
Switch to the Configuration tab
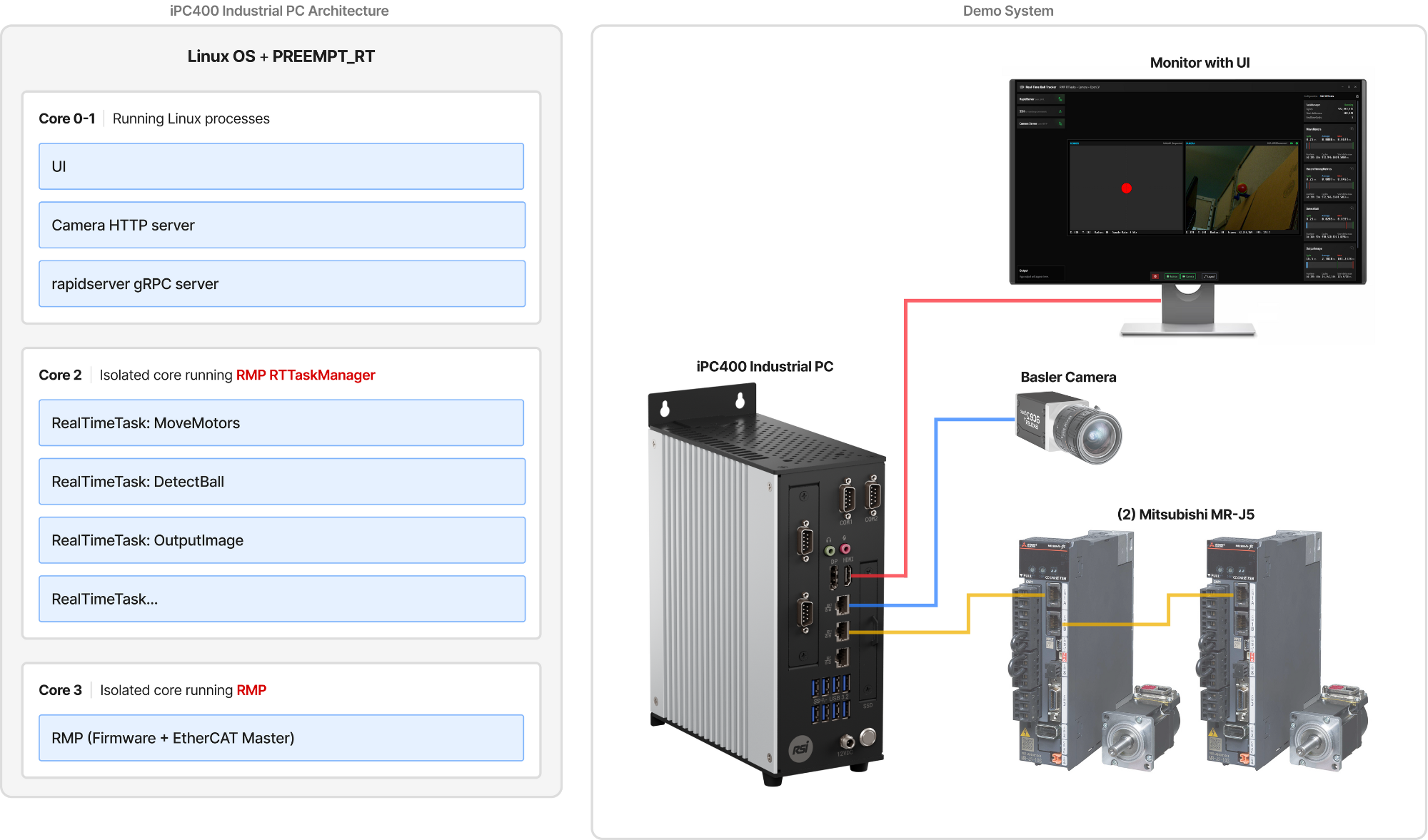(1310, 96)
